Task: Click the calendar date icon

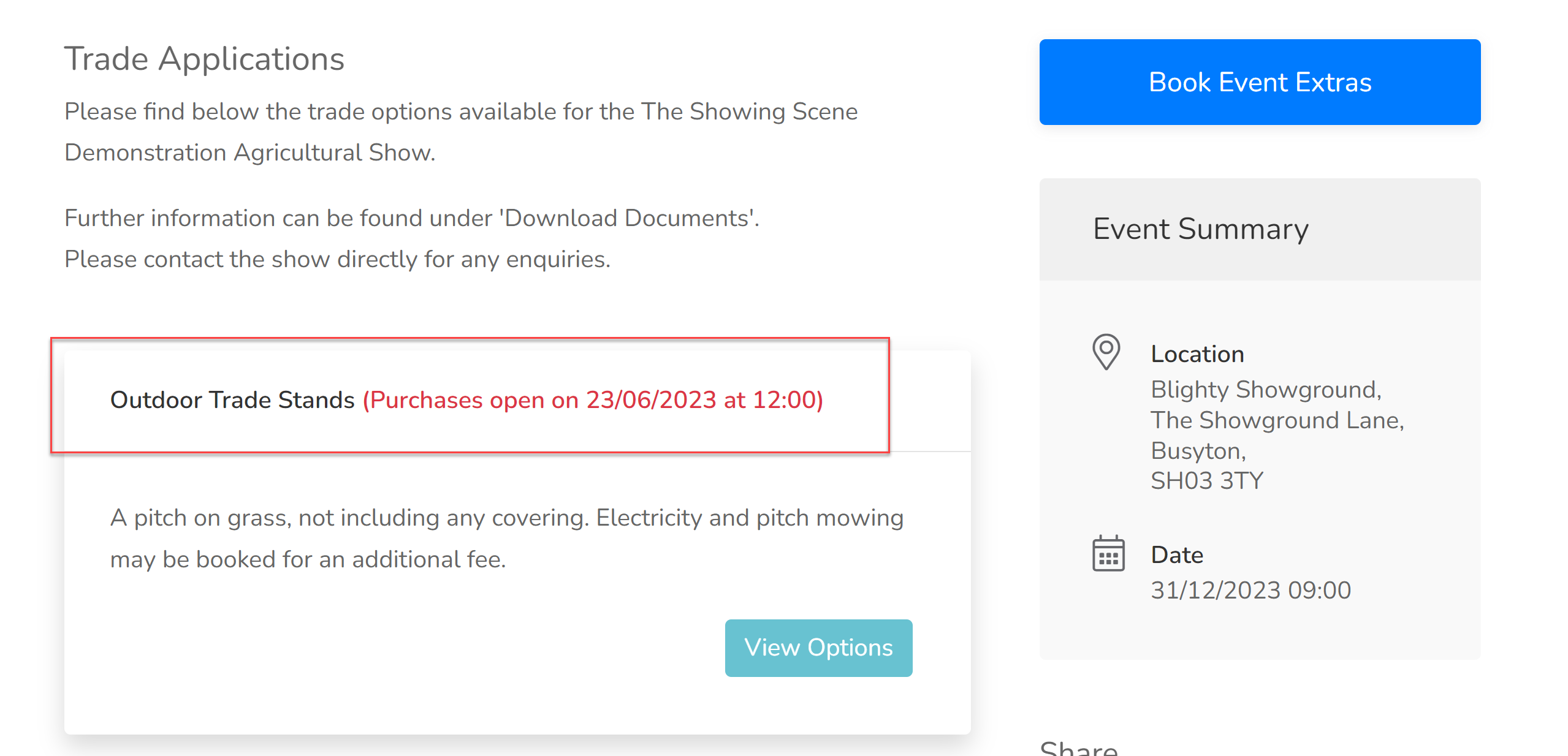Action: click(x=1108, y=553)
